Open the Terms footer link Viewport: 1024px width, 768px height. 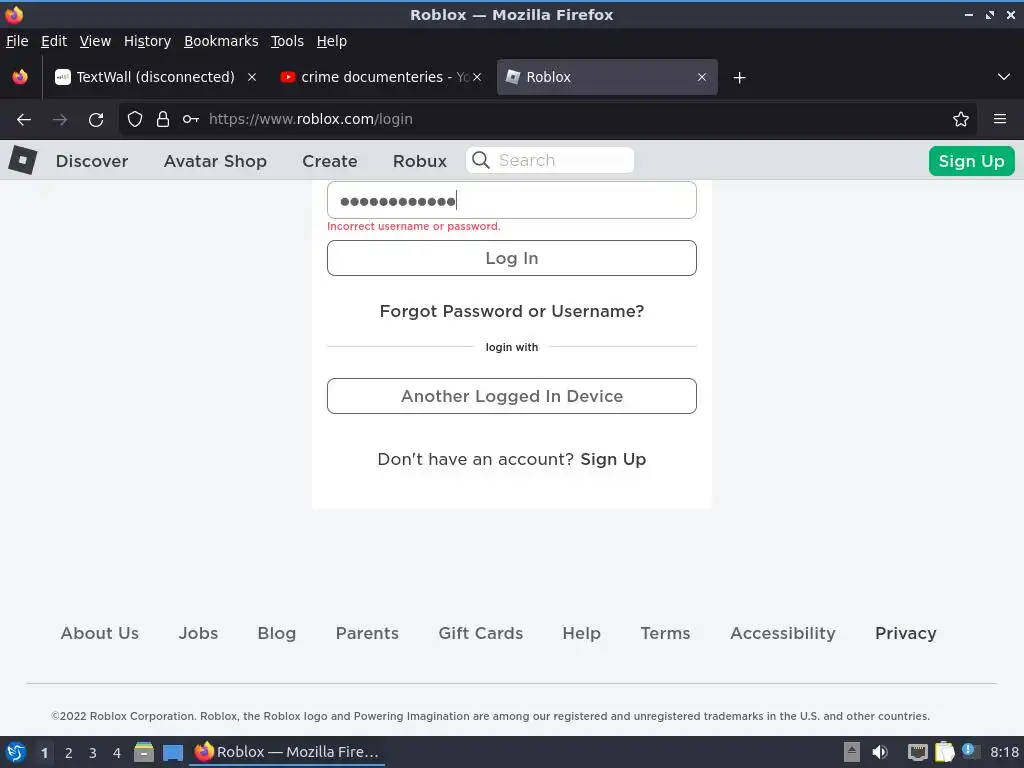click(x=665, y=633)
